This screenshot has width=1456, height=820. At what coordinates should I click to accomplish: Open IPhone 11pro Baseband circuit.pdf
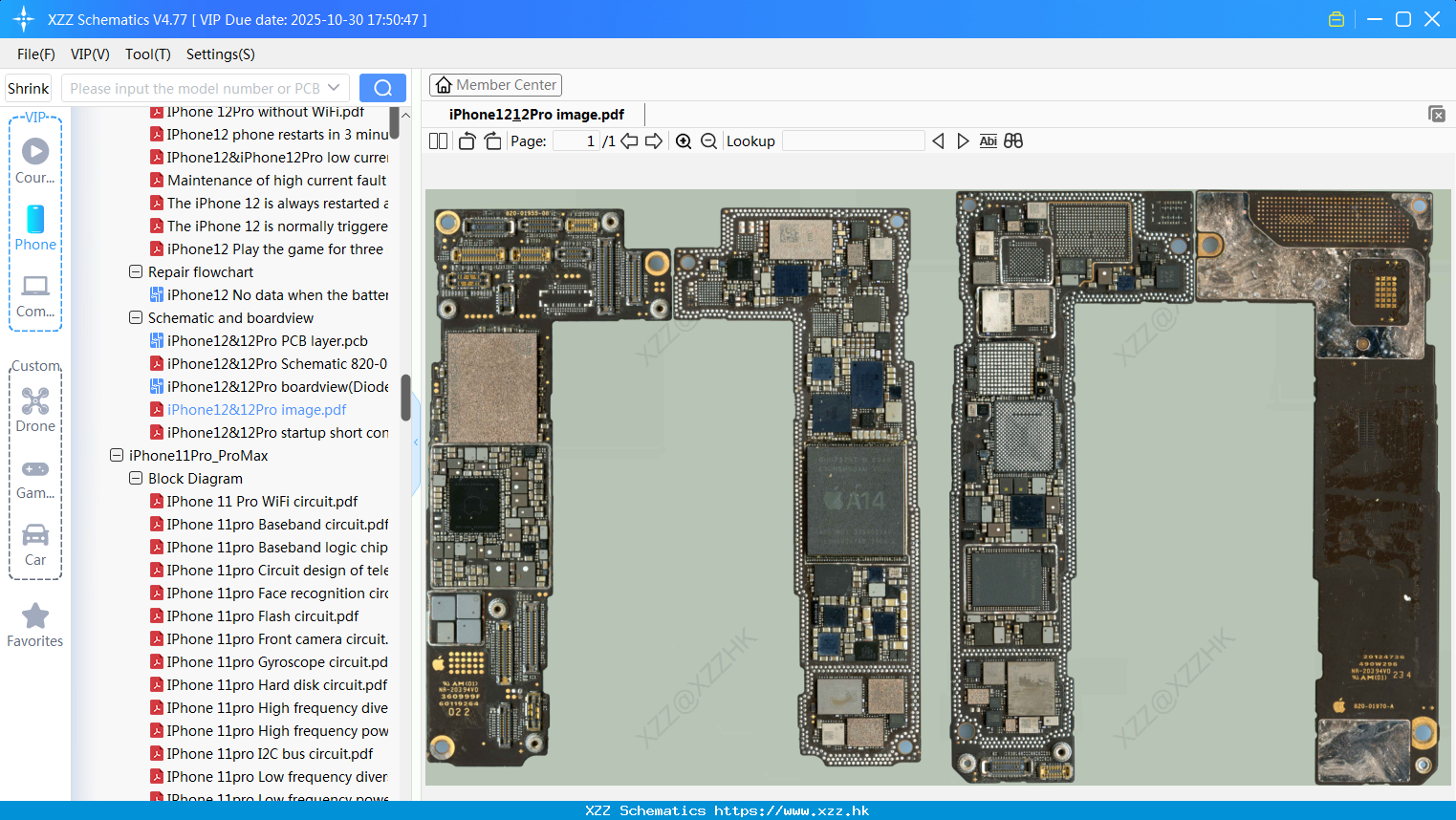[276, 525]
